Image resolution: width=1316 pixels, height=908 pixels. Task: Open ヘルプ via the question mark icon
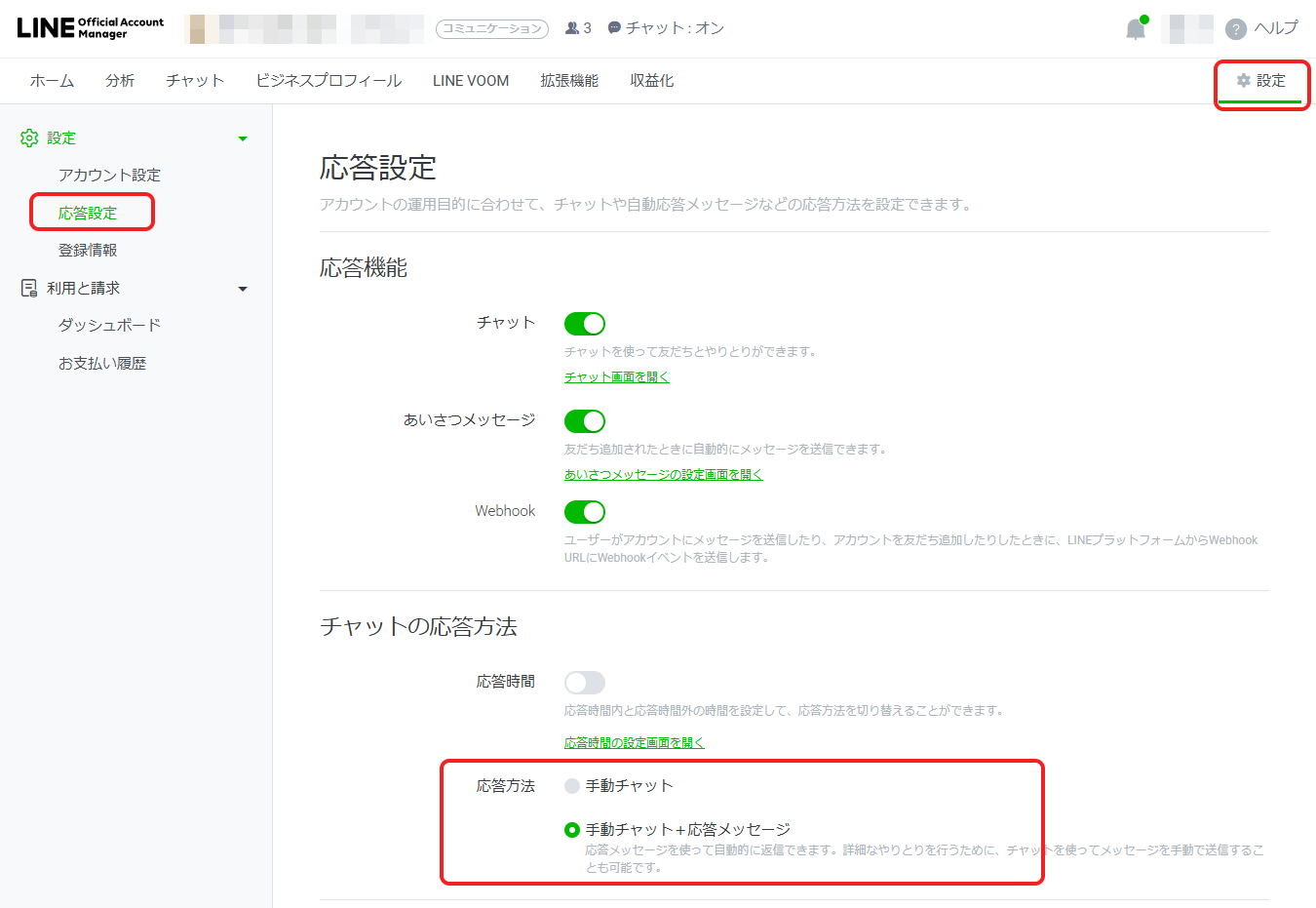pyautogui.click(x=1235, y=28)
